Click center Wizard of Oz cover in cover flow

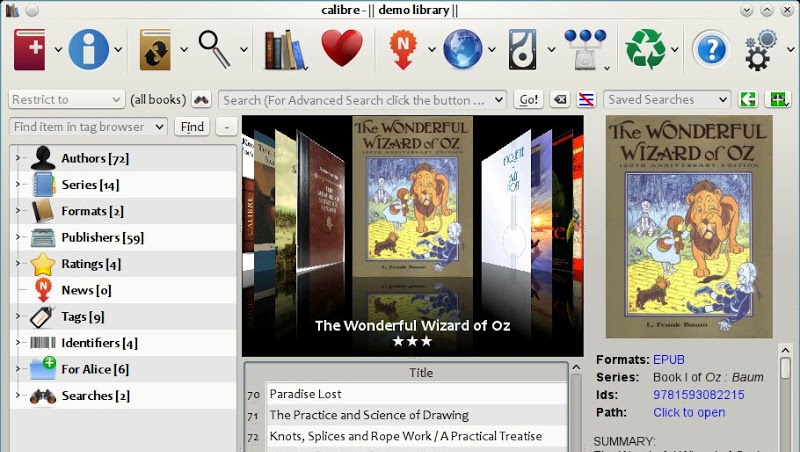(412, 197)
